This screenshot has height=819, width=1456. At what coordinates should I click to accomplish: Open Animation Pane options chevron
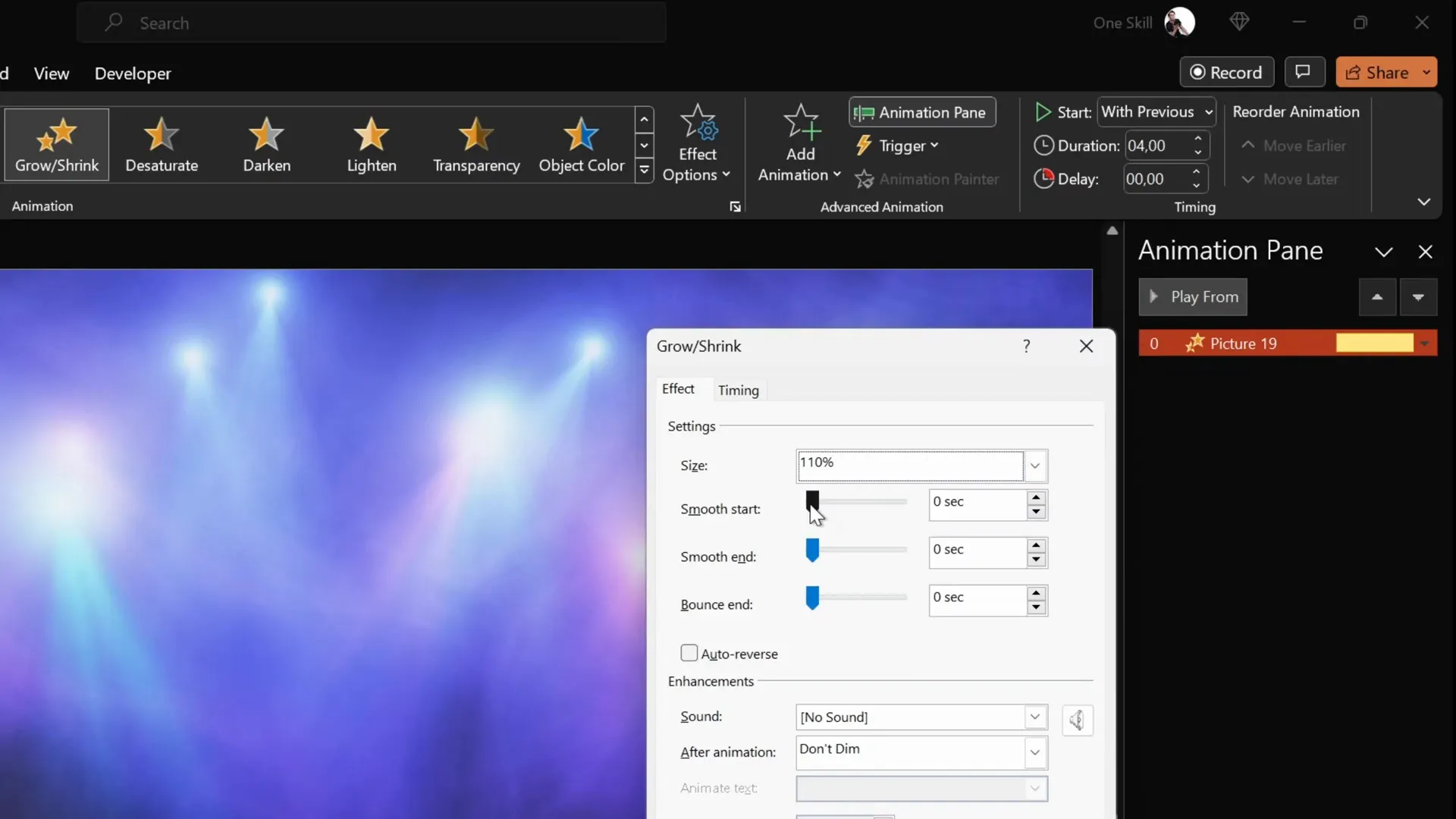(x=1384, y=252)
